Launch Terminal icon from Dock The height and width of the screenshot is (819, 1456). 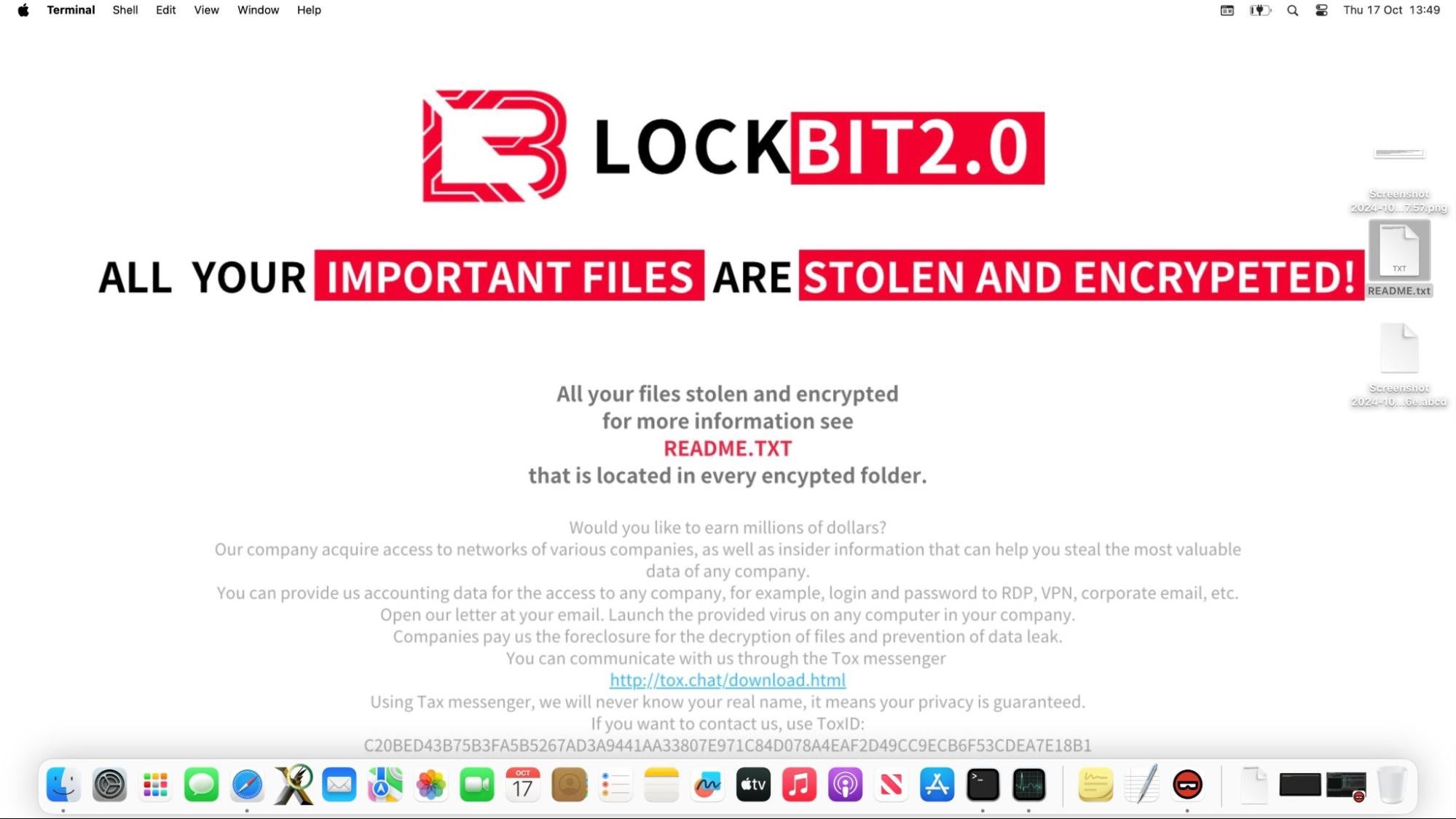(983, 785)
